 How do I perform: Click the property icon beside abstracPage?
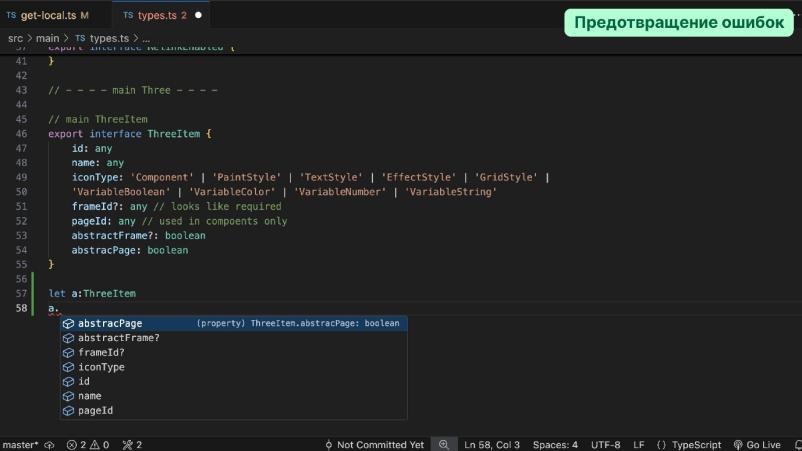tap(69, 323)
